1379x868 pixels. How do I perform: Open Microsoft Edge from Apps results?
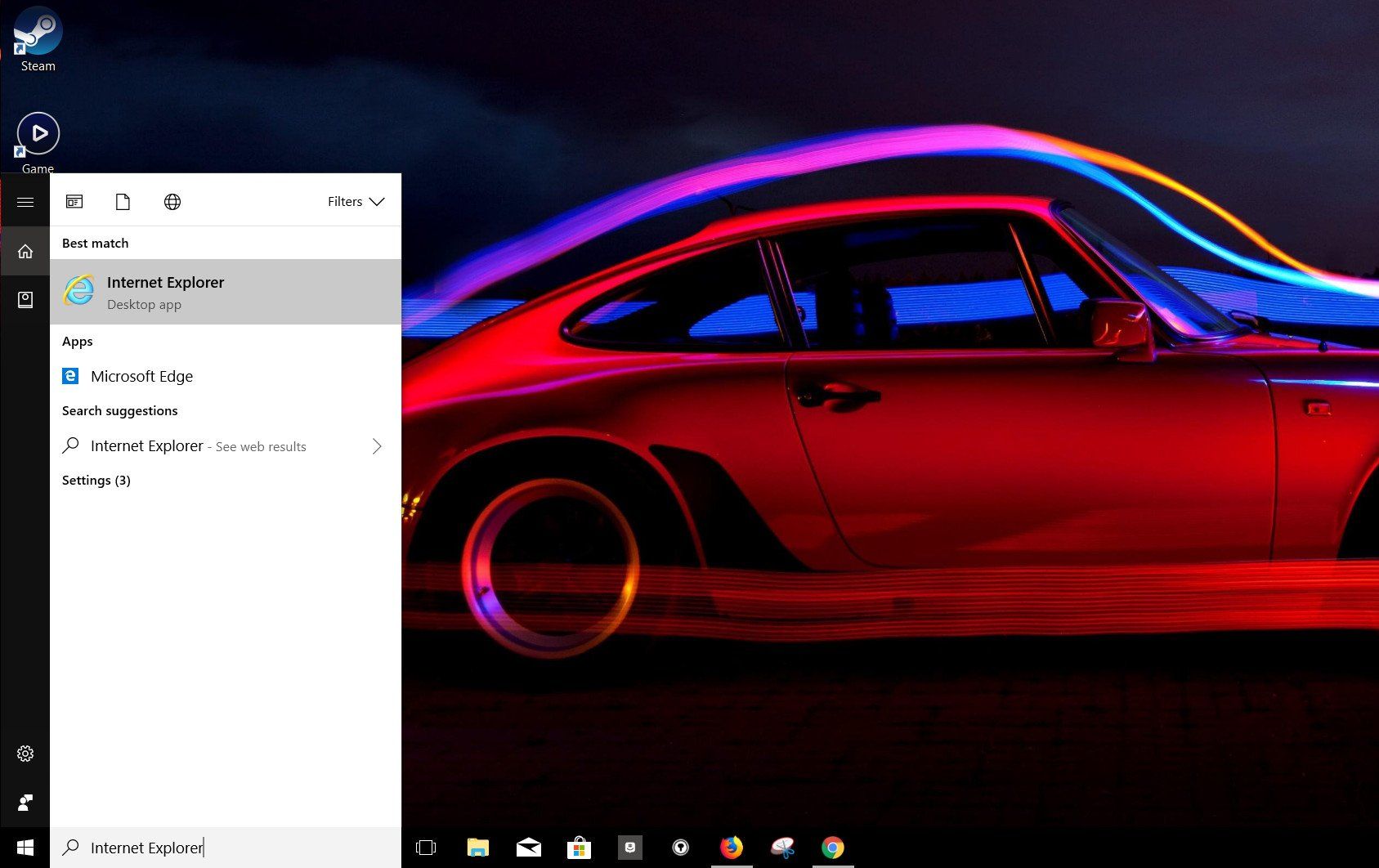click(141, 376)
